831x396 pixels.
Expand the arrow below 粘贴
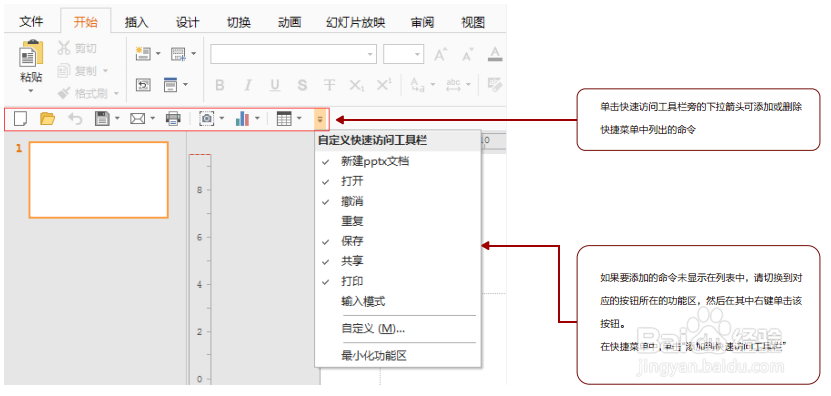[31, 91]
